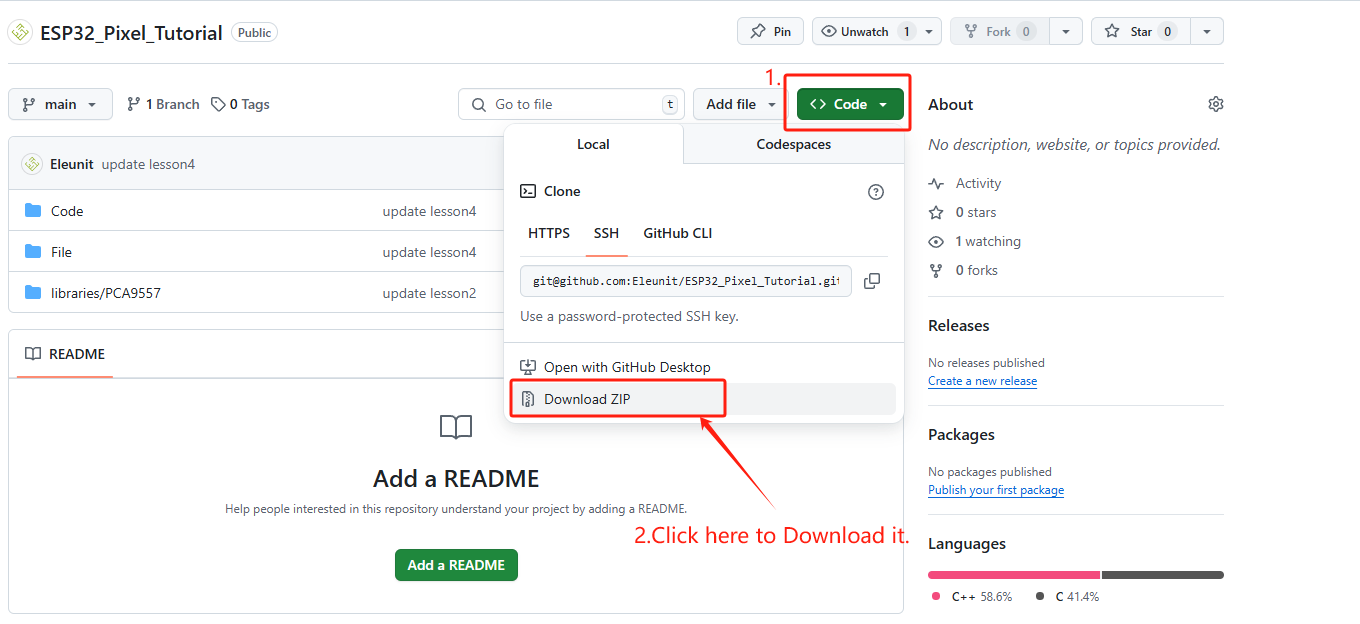Viewport: 1360px width, 624px height.
Task: Open the File folder
Action: 61,252
